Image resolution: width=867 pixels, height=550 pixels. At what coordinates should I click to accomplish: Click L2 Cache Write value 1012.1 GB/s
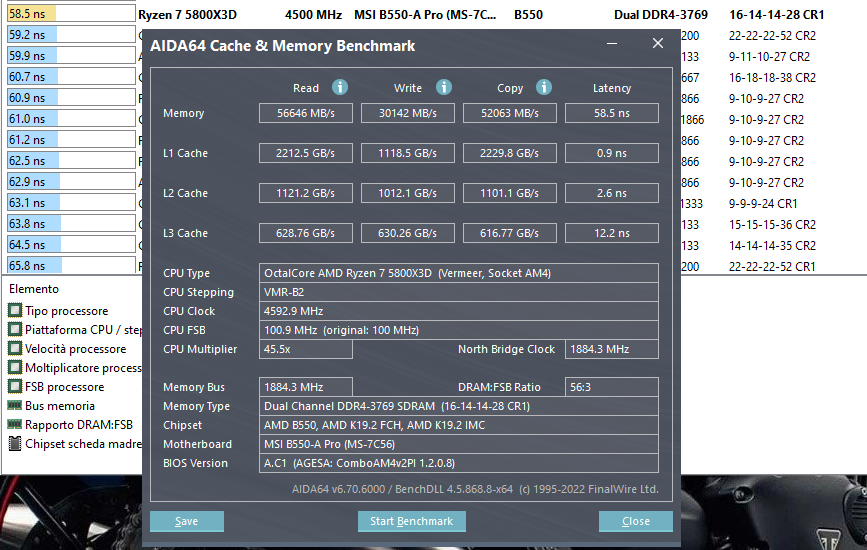[408, 193]
